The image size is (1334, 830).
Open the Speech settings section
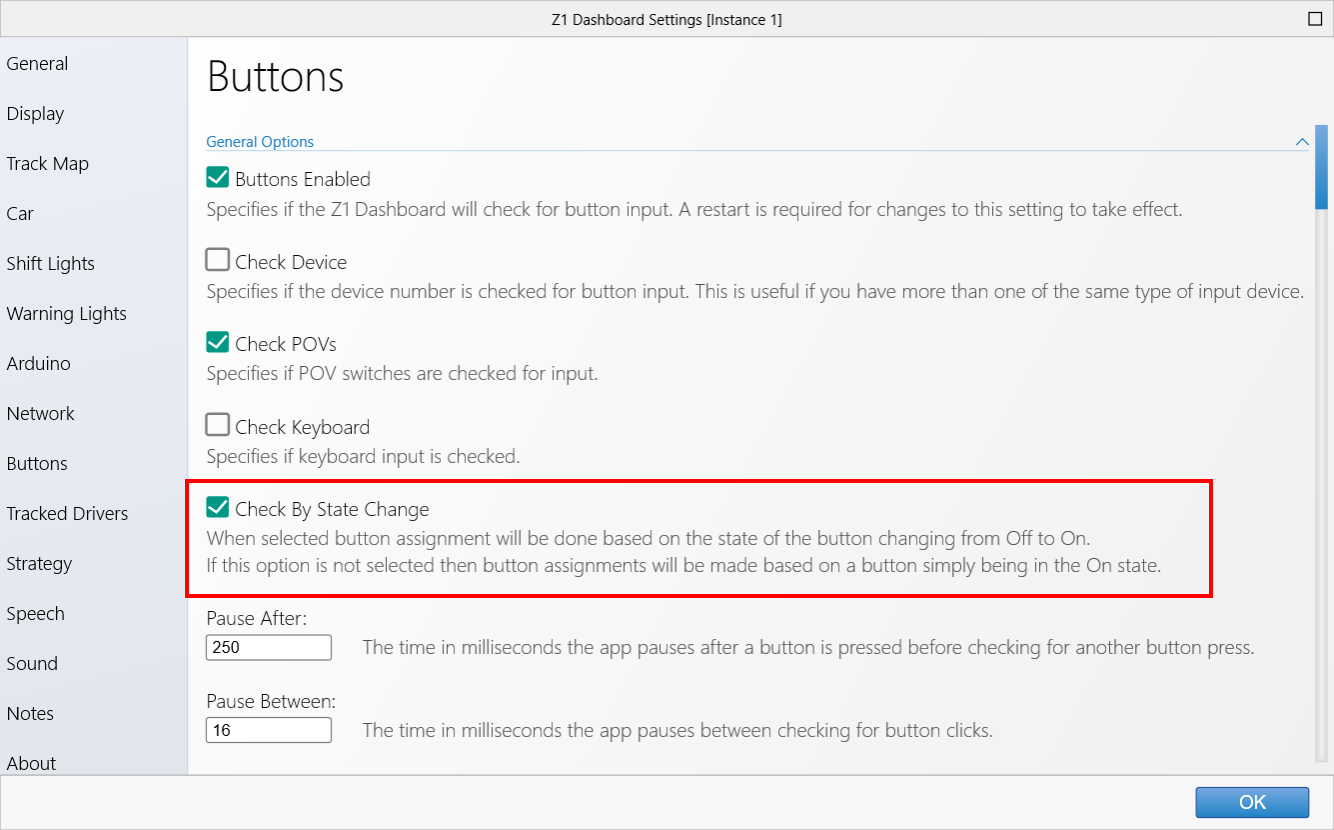pos(35,614)
